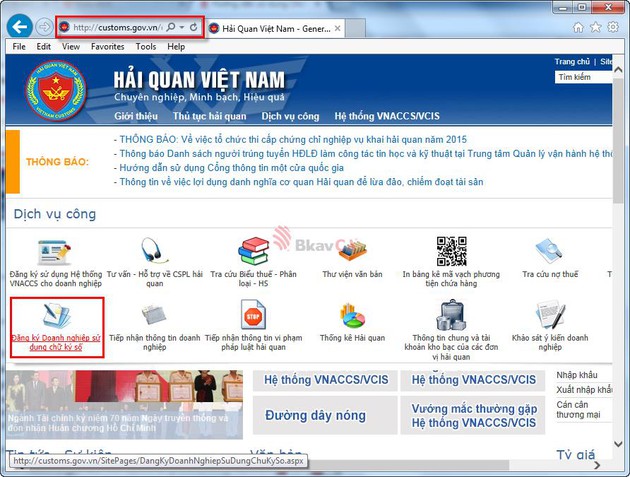This screenshot has width=630, height=477.
Task: Open Hướng dẫn Cổng thông tin một cửa
Action: click(231, 168)
